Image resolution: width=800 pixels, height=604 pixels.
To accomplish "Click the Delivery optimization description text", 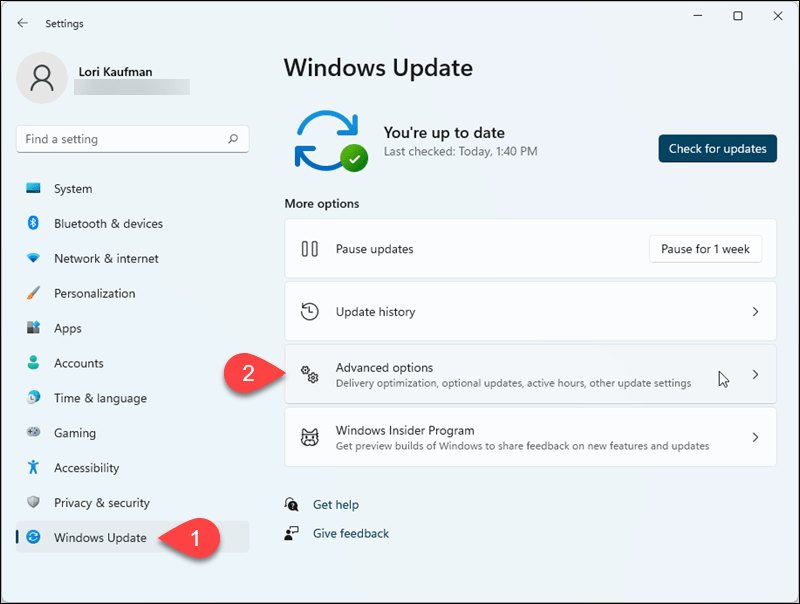I will [513, 383].
